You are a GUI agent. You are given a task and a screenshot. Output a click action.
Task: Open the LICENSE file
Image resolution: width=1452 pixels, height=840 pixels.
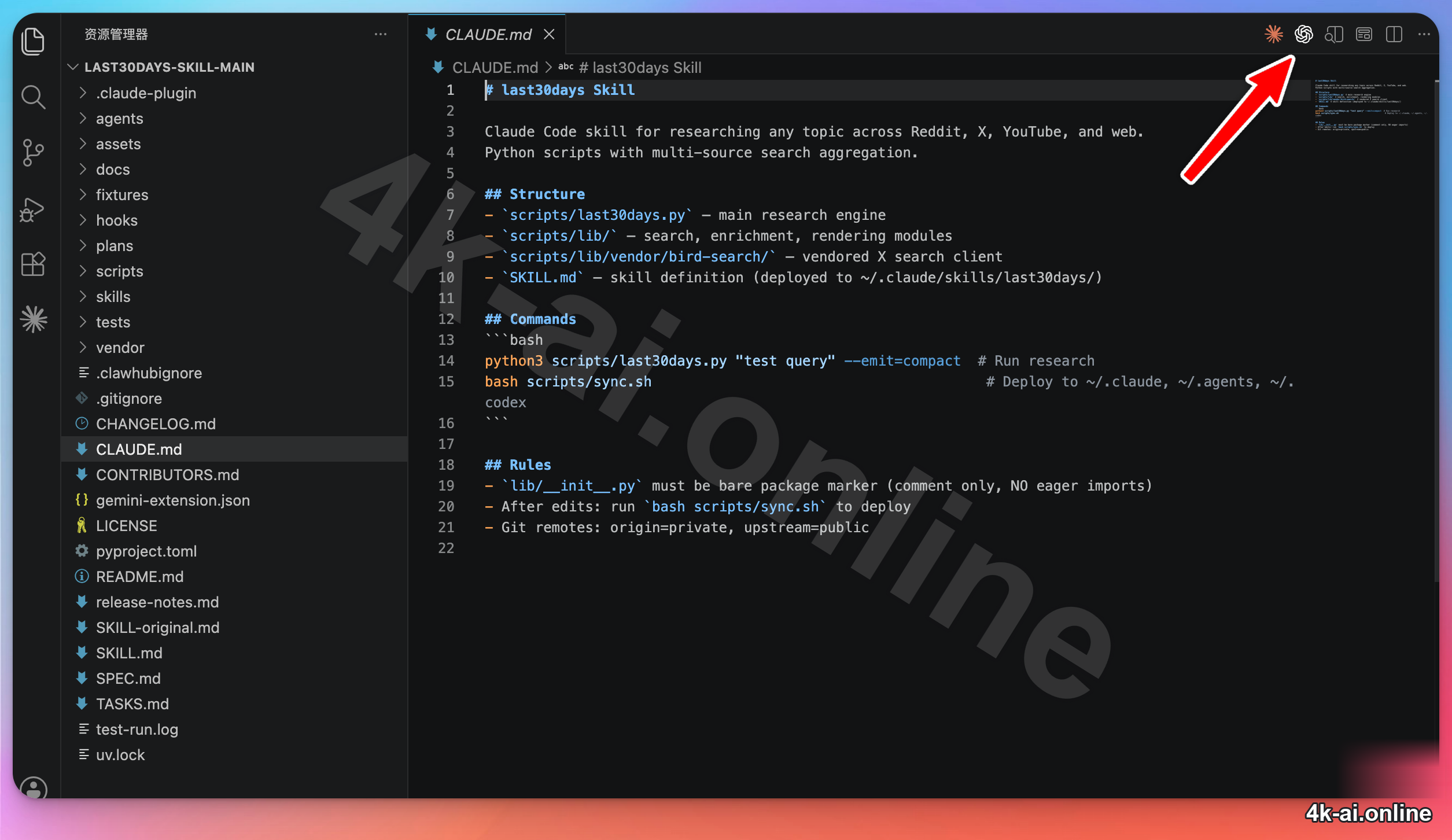tap(234, 526)
